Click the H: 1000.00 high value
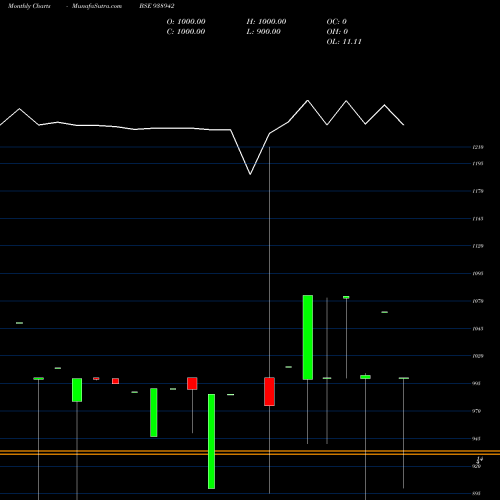Image resolution: width=500 pixels, height=500 pixels. tap(266, 22)
